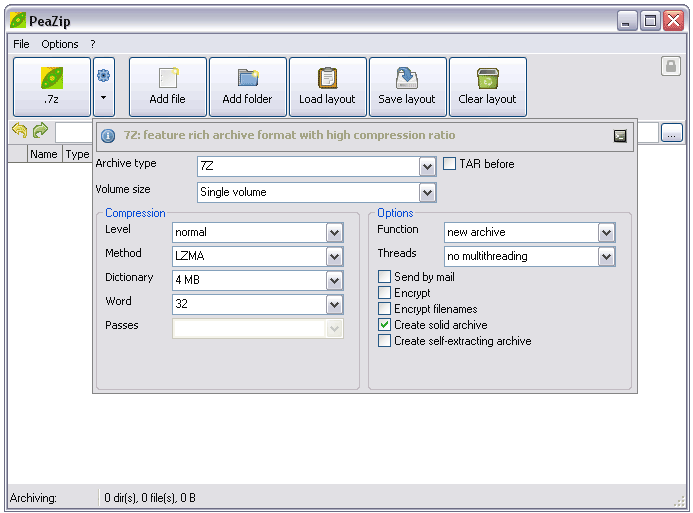Viewport: 693px width, 513px height.
Task: Click the Add file toolbar button
Action: (x=168, y=87)
